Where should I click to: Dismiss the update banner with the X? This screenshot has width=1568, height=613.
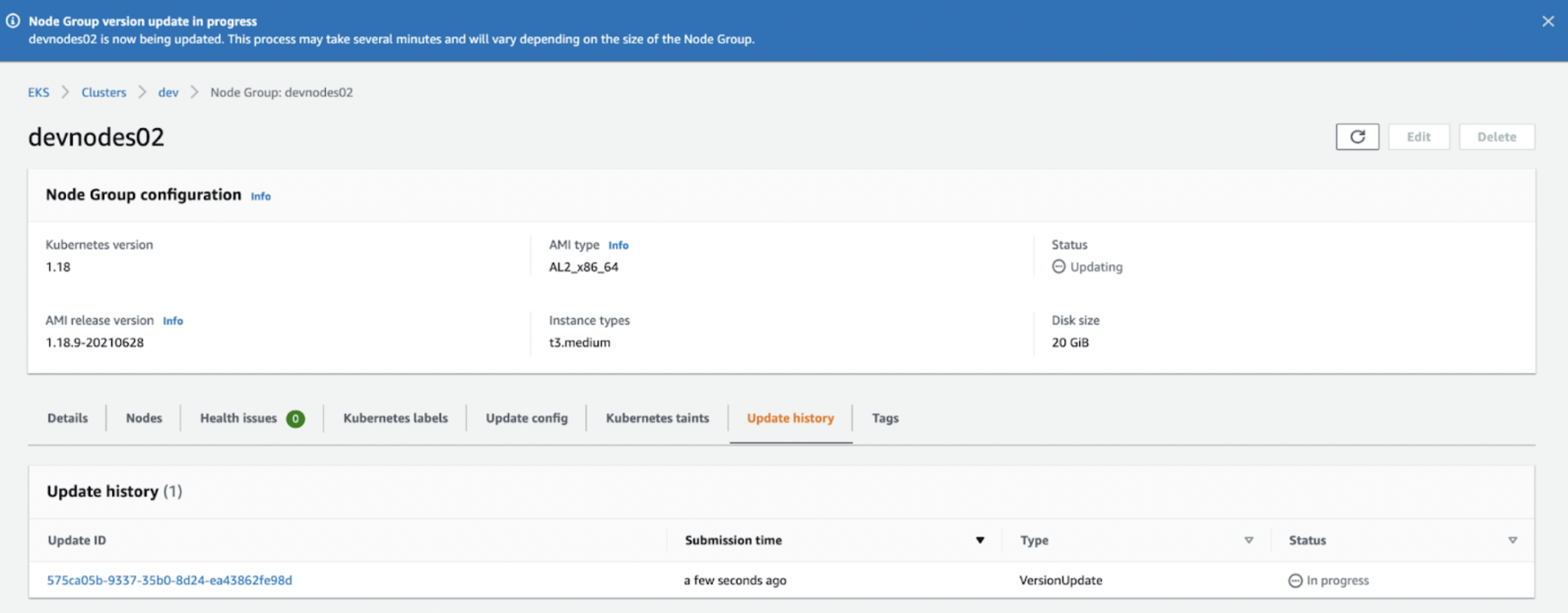click(x=1547, y=22)
